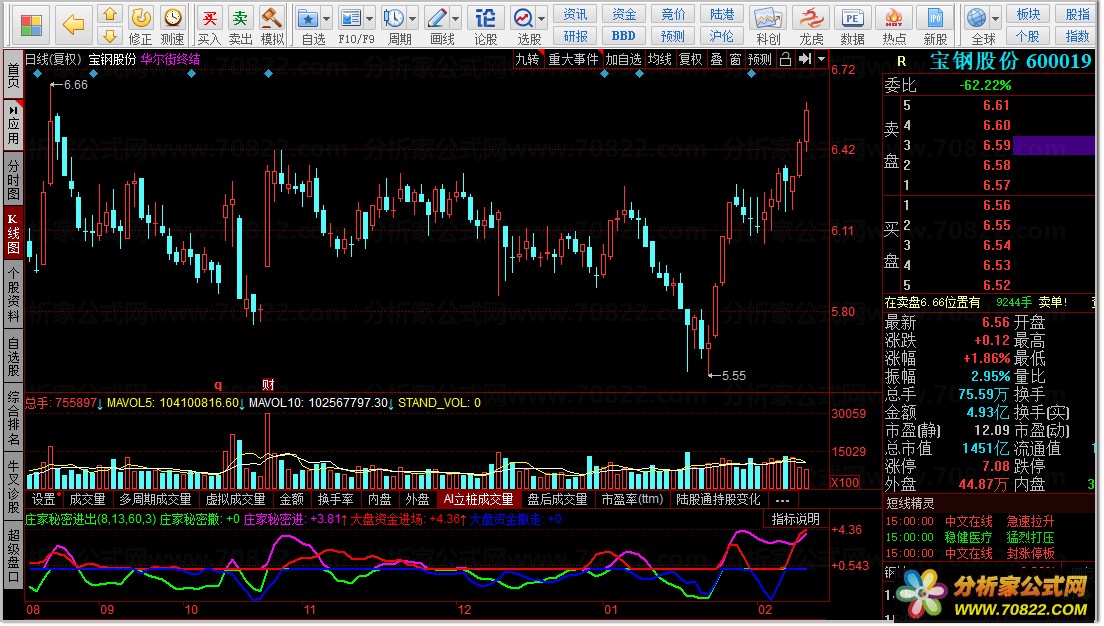Select the 陆股通持股变化 tab
This screenshot has width=1104, height=626.
pyautogui.click(x=718, y=499)
